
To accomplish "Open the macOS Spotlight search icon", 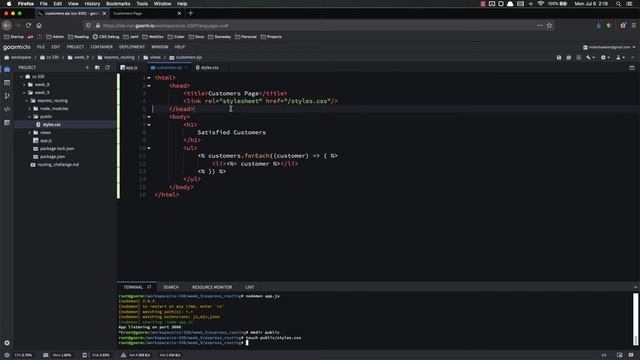I will click(x=618, y=4).
